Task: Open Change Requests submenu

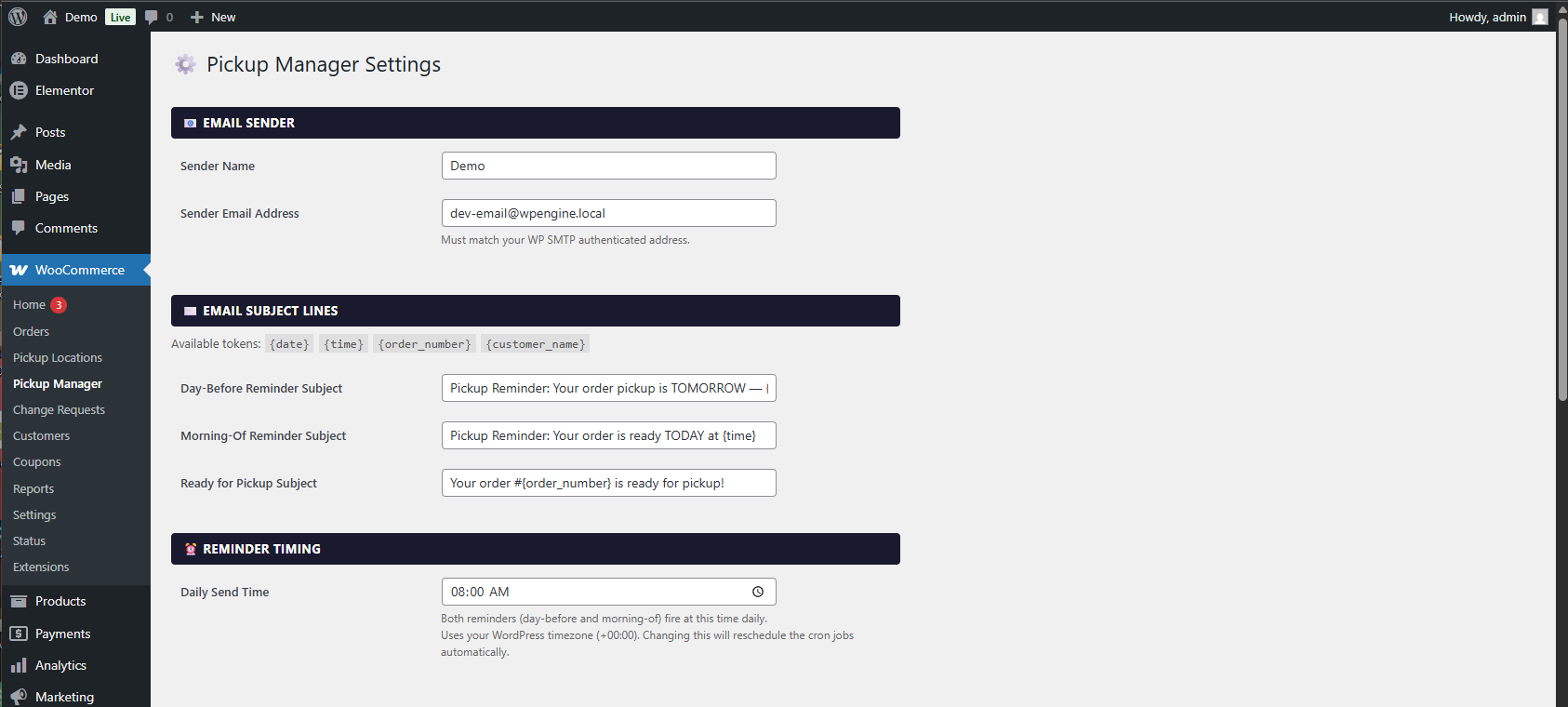Action: coord(59,409)
